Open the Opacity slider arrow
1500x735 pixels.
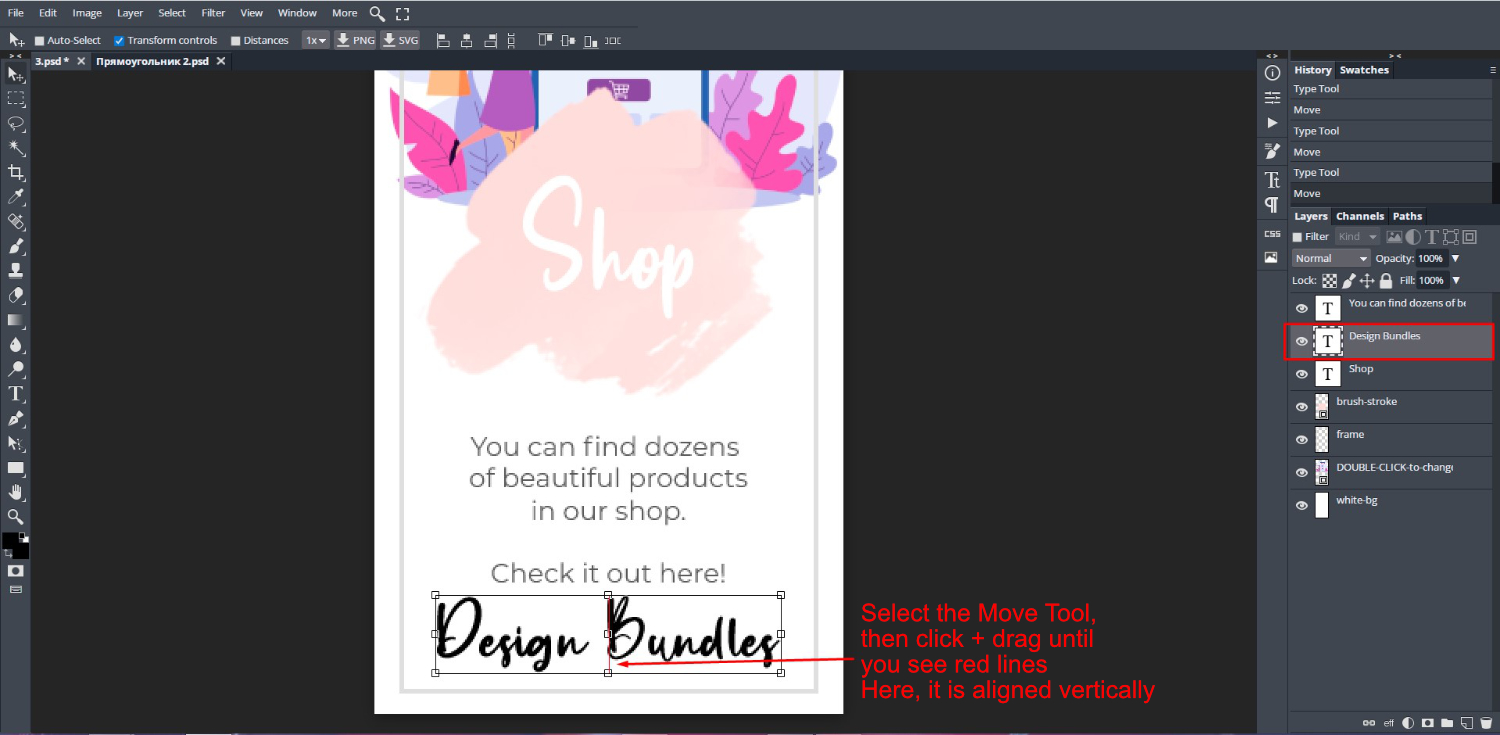(1456, 258)
